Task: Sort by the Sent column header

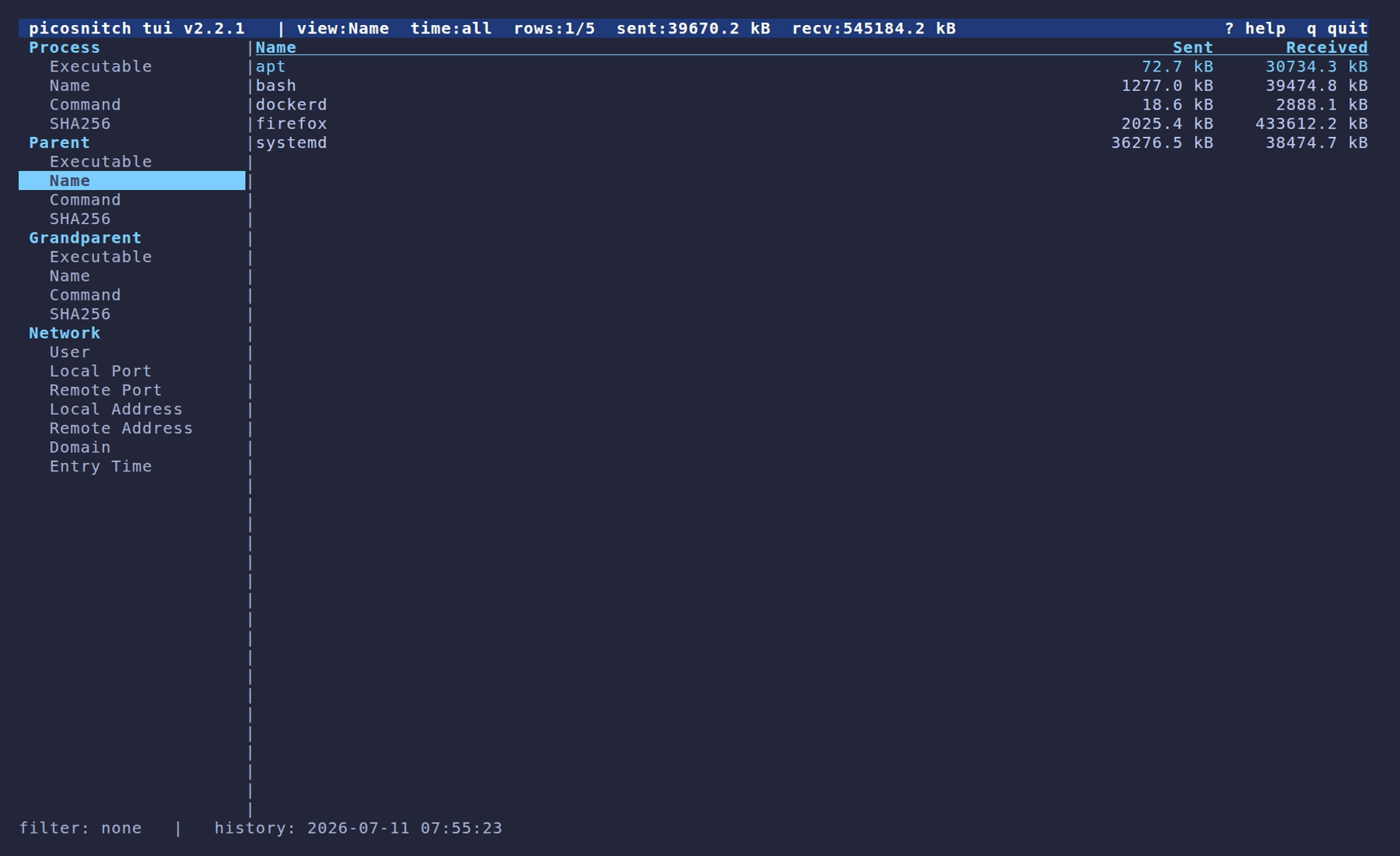Action: (x=1192, y=47)
